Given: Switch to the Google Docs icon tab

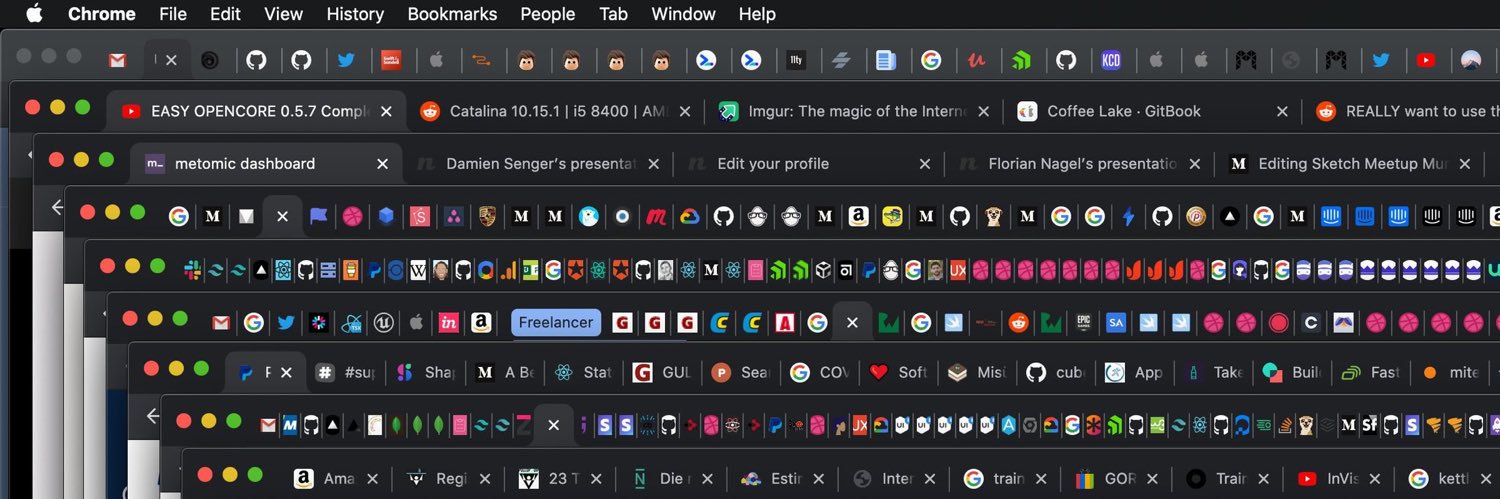Looking at the screenshot, I should pos(885,61).
